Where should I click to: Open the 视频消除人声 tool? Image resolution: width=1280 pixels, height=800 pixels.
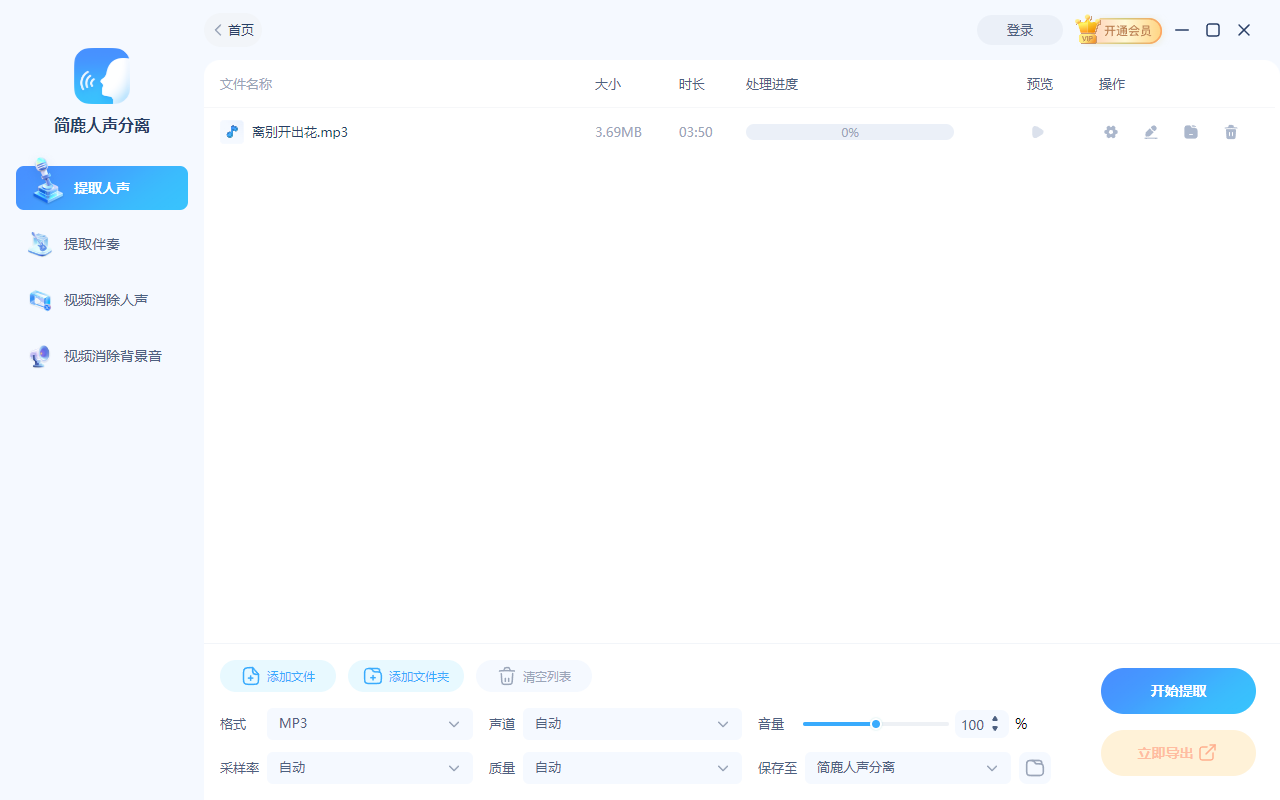(x=101, y=299)
